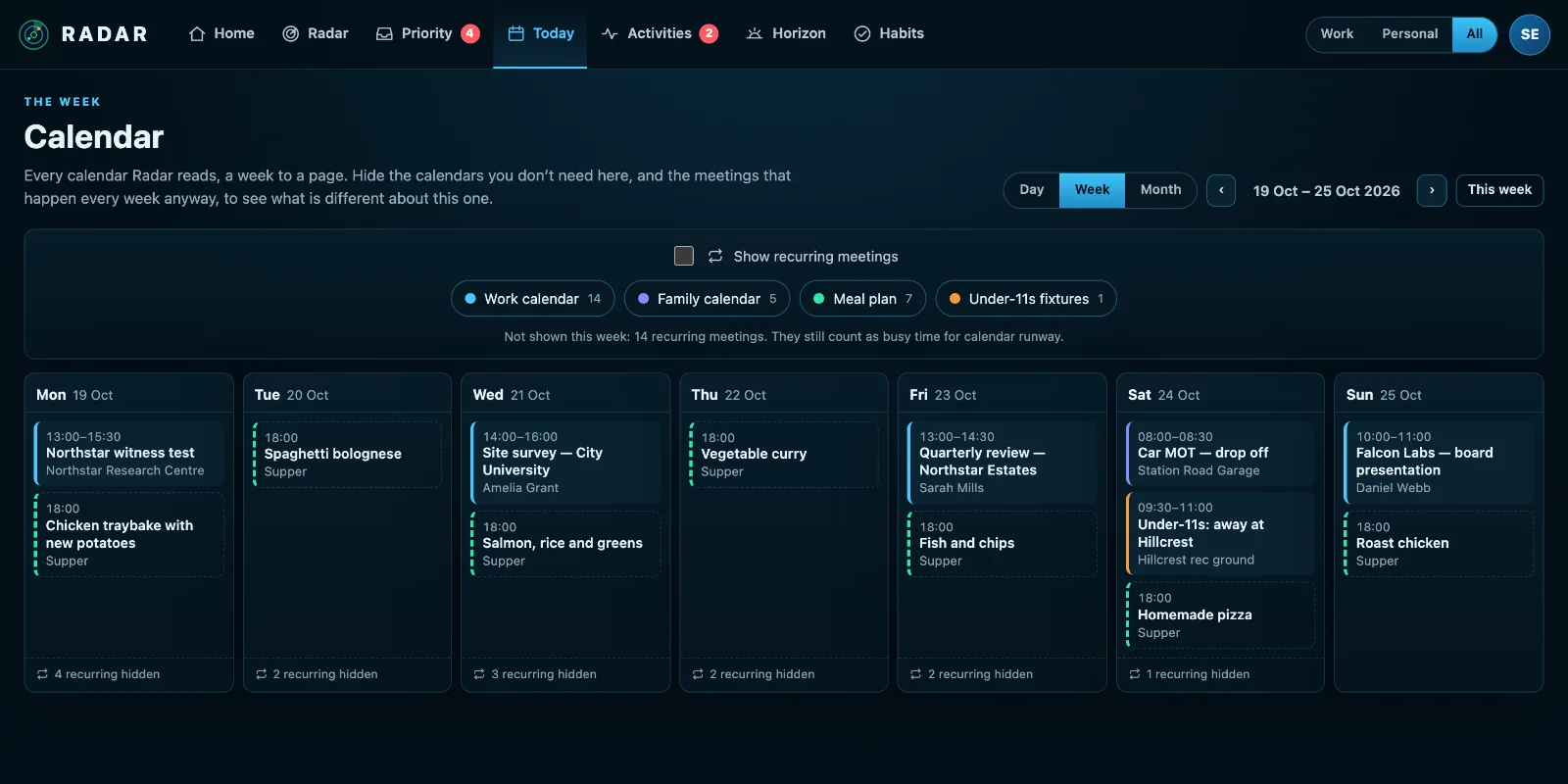The width and height of the screenshot is (1568, 784).
Task: Show Tuesday's 2 recurring hidden
Action: click(x=317, y=674)
